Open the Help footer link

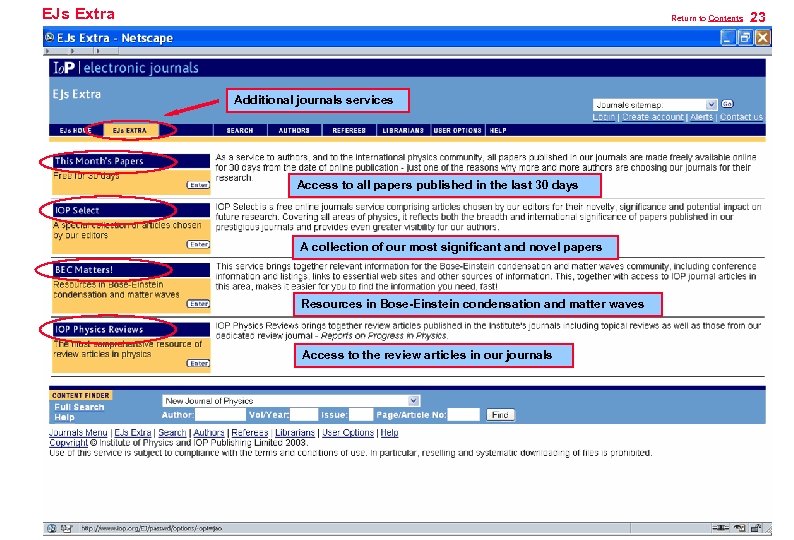(389, 433)
